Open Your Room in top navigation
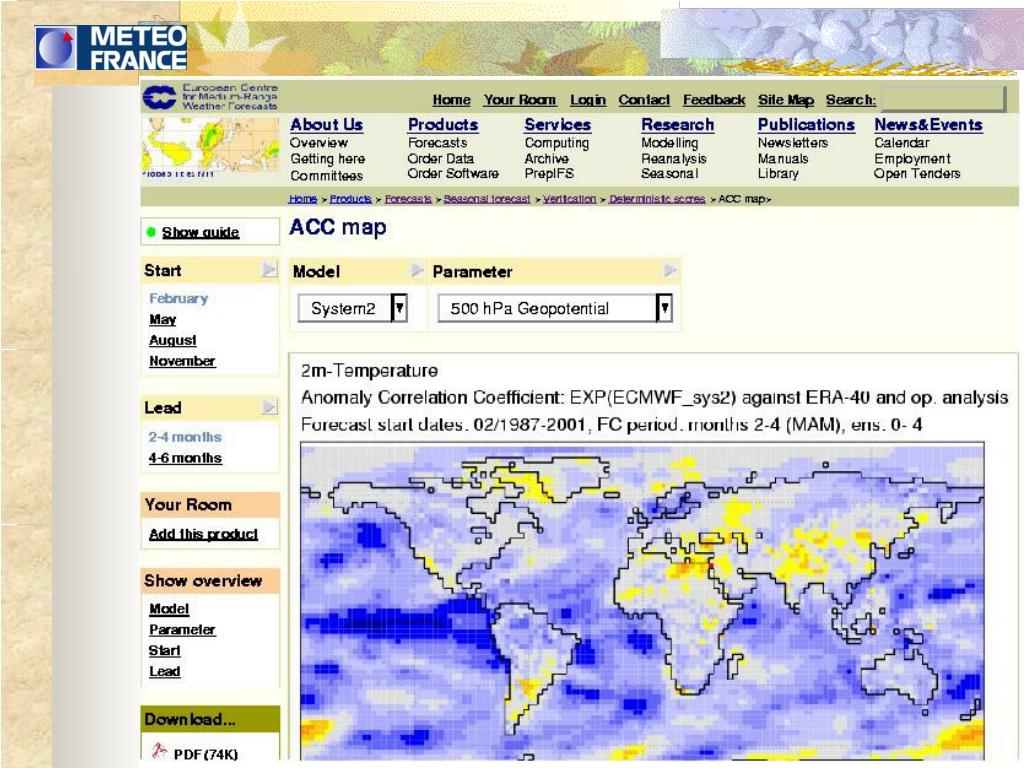Viewport: 1024px width, 768px height. (520, 100)
